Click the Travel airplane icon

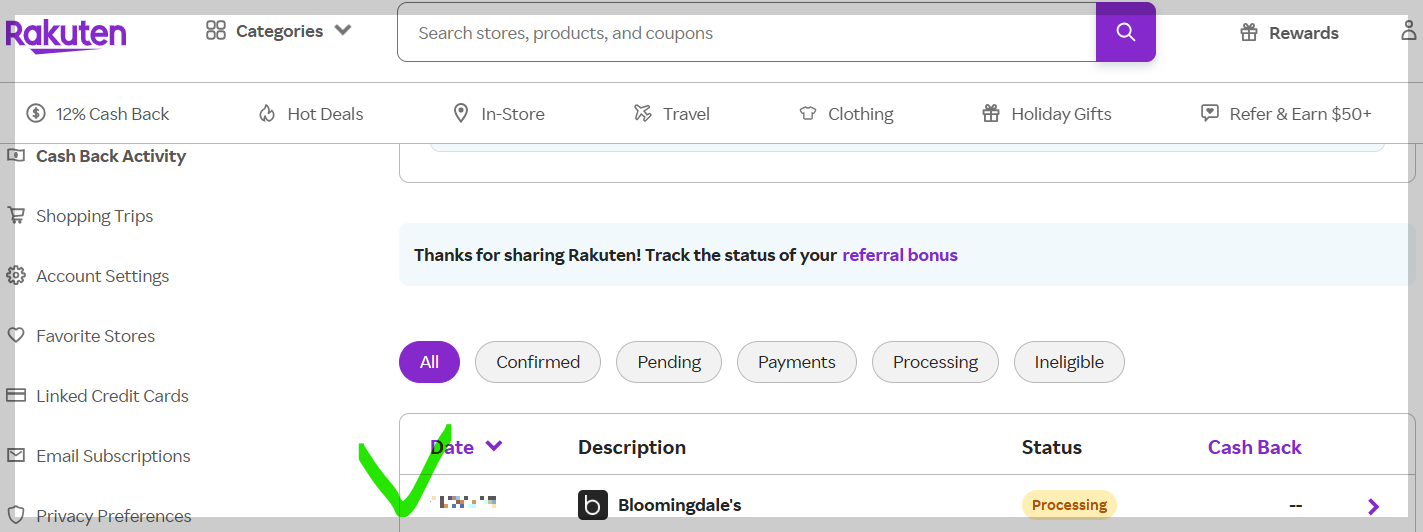pos(643,113)
